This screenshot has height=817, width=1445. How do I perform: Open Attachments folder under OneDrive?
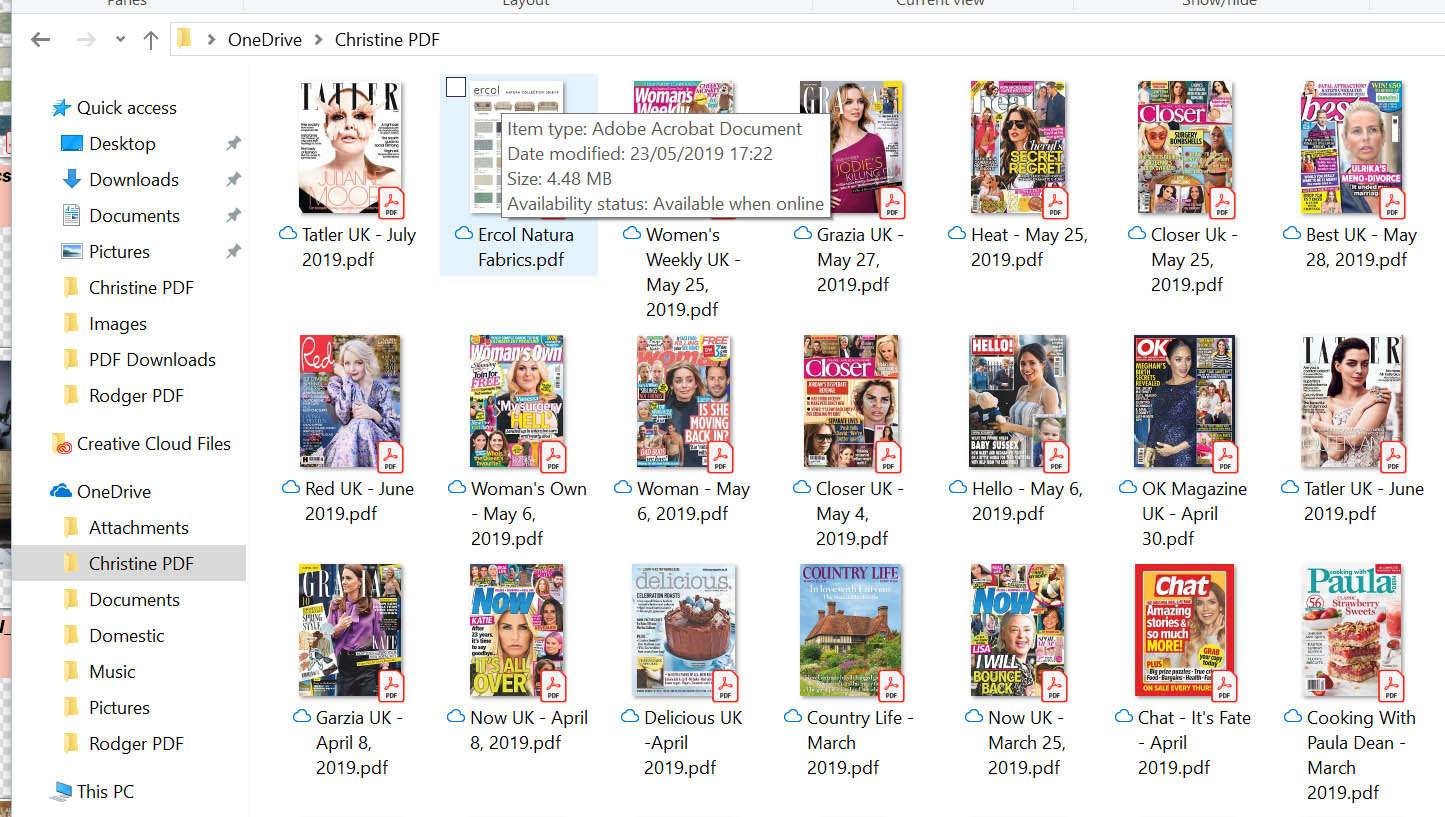pos(139,528)
